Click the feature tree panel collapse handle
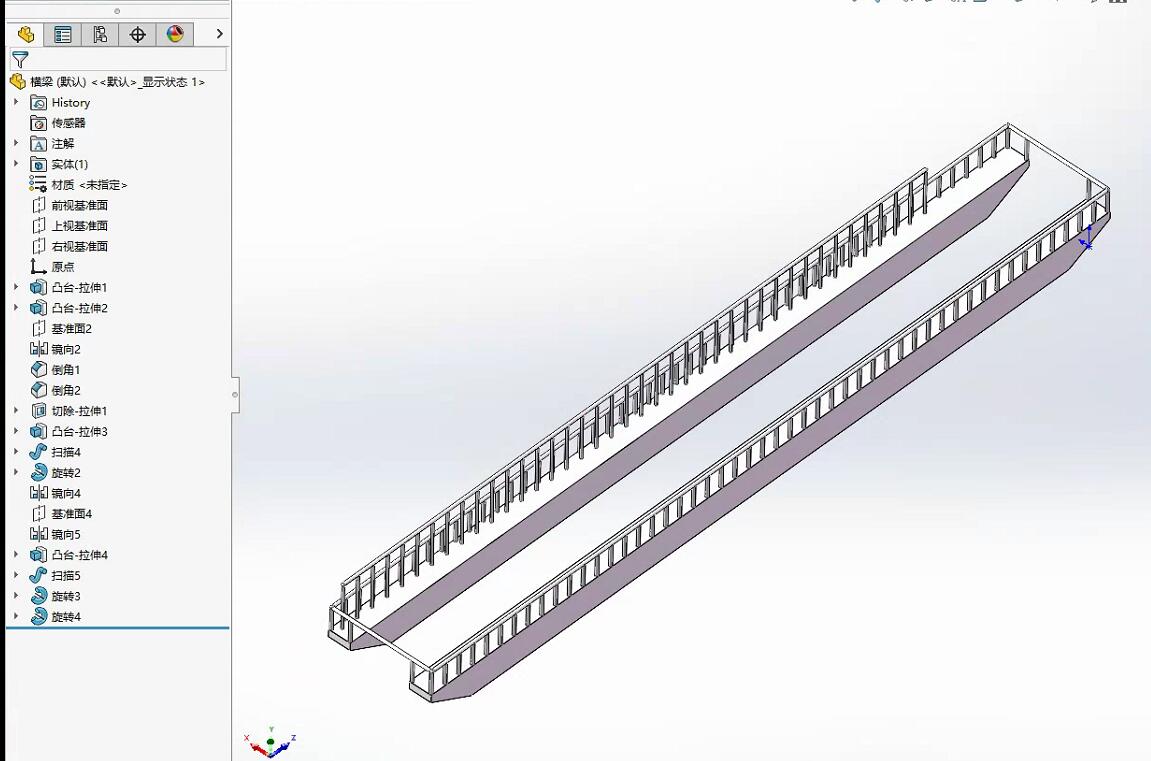Screen dimensions: 1151x761 [x=235, y=395]
